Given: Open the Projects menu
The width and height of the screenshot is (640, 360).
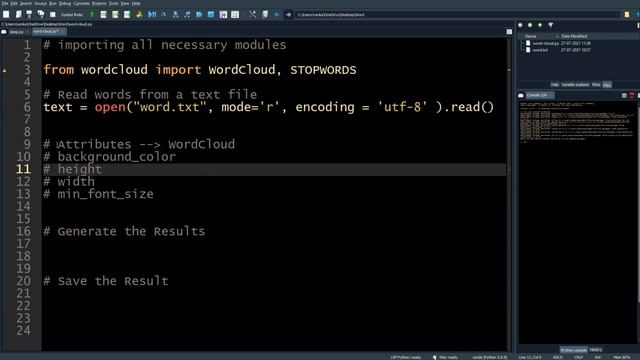Looking at the screenshot, I should [99, 3].
